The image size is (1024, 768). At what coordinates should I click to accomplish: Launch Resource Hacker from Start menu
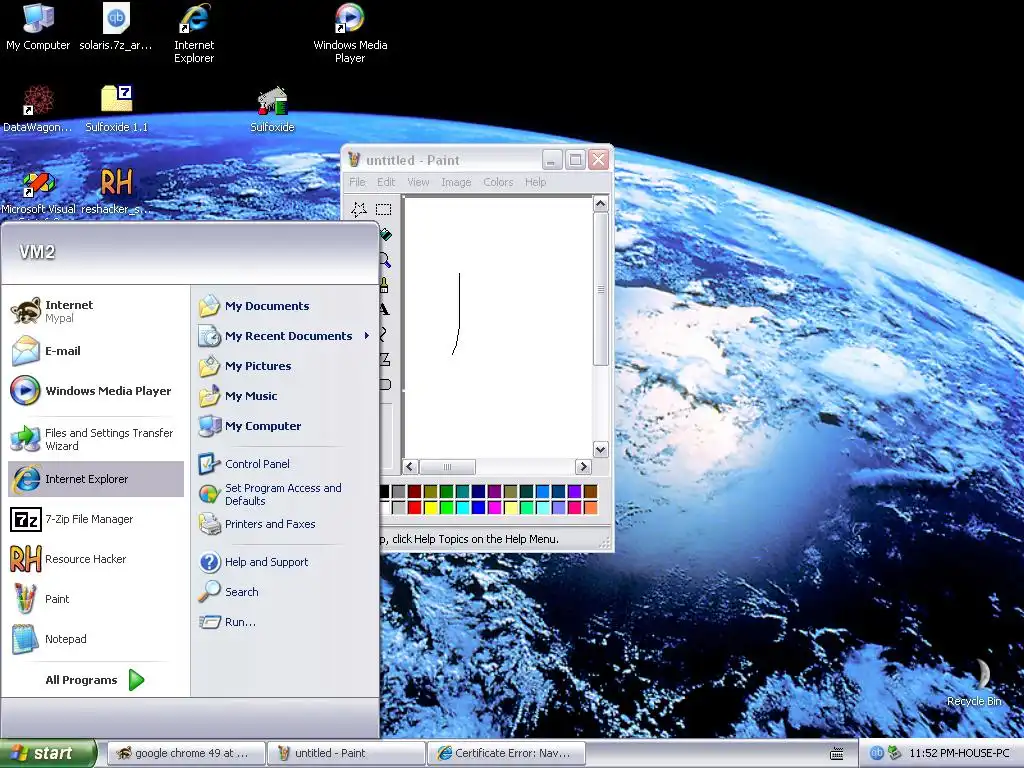[x=95, y=559]
